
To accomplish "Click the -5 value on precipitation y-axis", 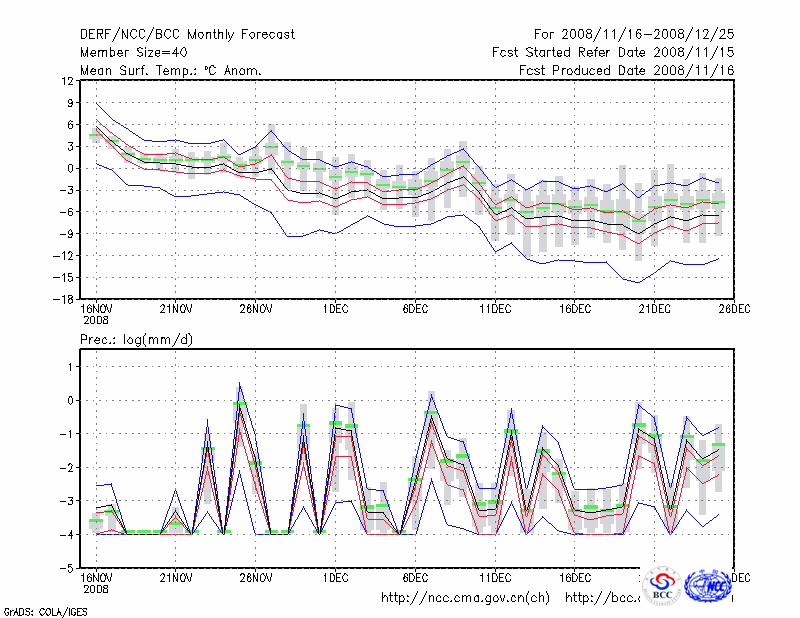I will pyautogui.click(x=66, y=567).
